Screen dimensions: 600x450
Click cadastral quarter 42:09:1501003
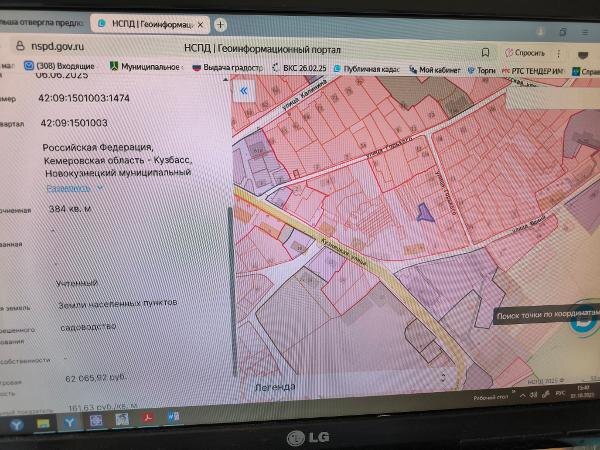[x=74, y=123]
